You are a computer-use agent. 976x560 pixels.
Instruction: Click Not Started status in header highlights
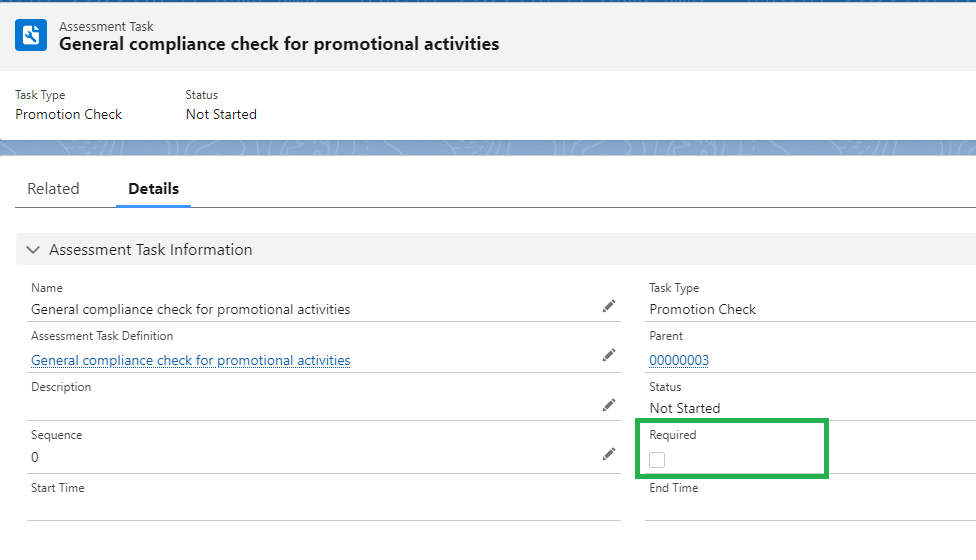pyautogui.click(x=221, y=114)
